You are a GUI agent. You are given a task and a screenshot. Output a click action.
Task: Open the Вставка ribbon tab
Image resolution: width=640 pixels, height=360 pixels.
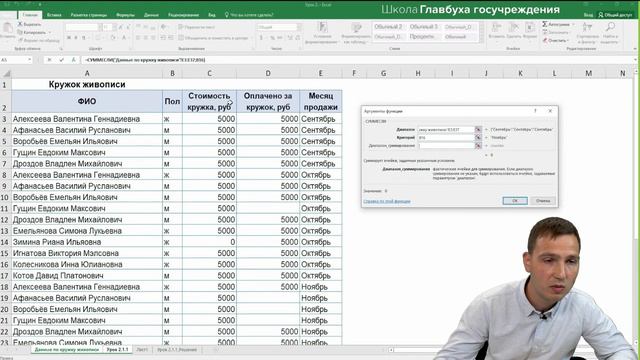[54, 15]
